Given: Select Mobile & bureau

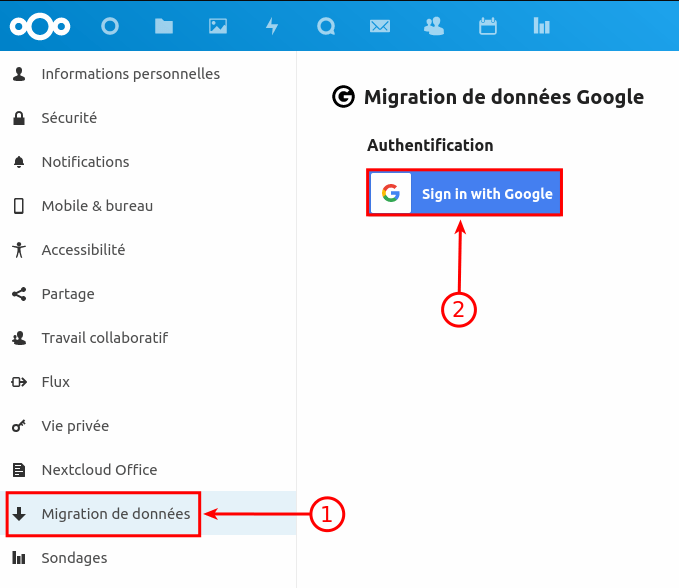Looking at the screenshot, I should (x=148, y=206).
